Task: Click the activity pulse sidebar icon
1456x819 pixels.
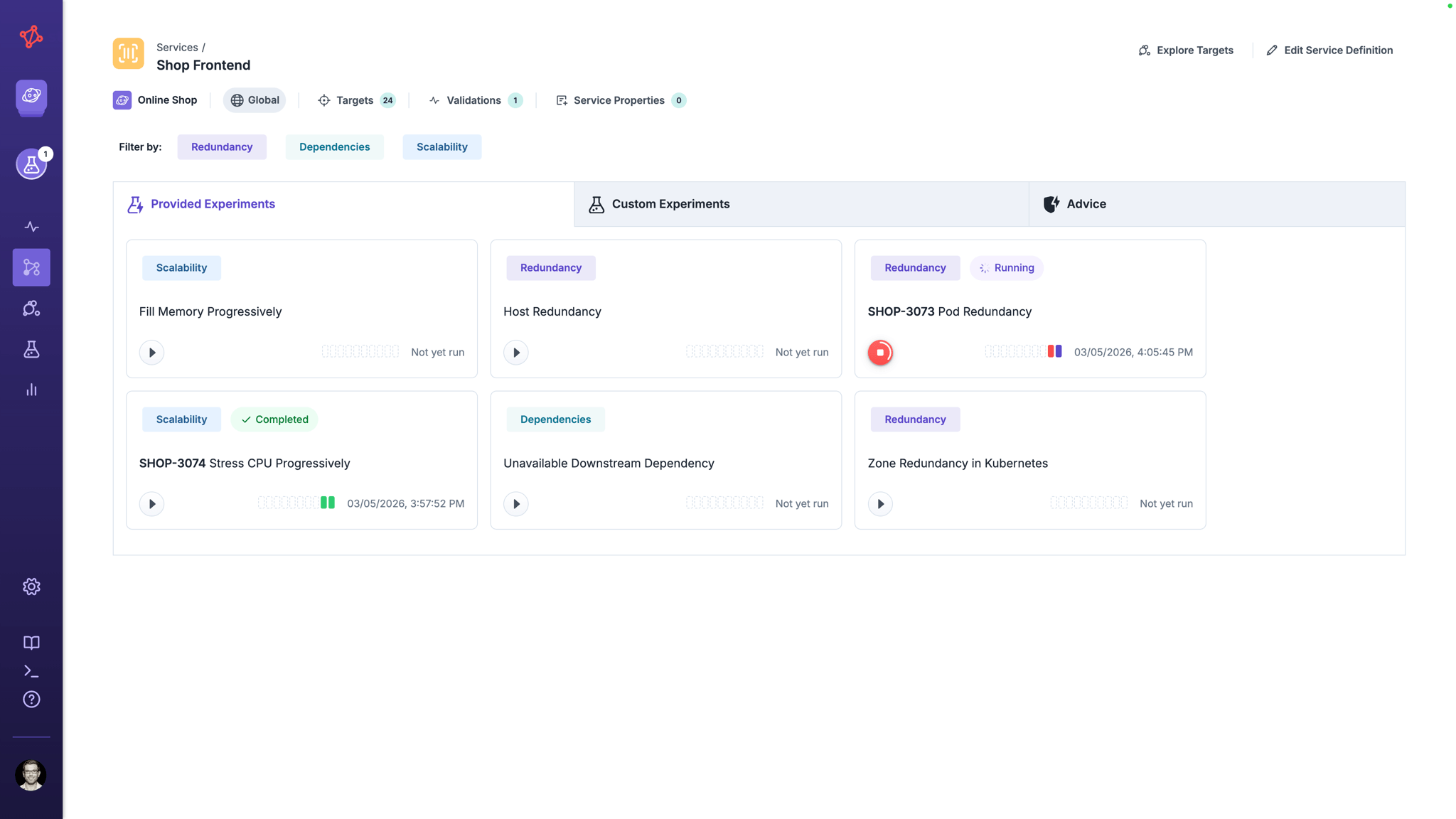Action: (x=31, y=227)
